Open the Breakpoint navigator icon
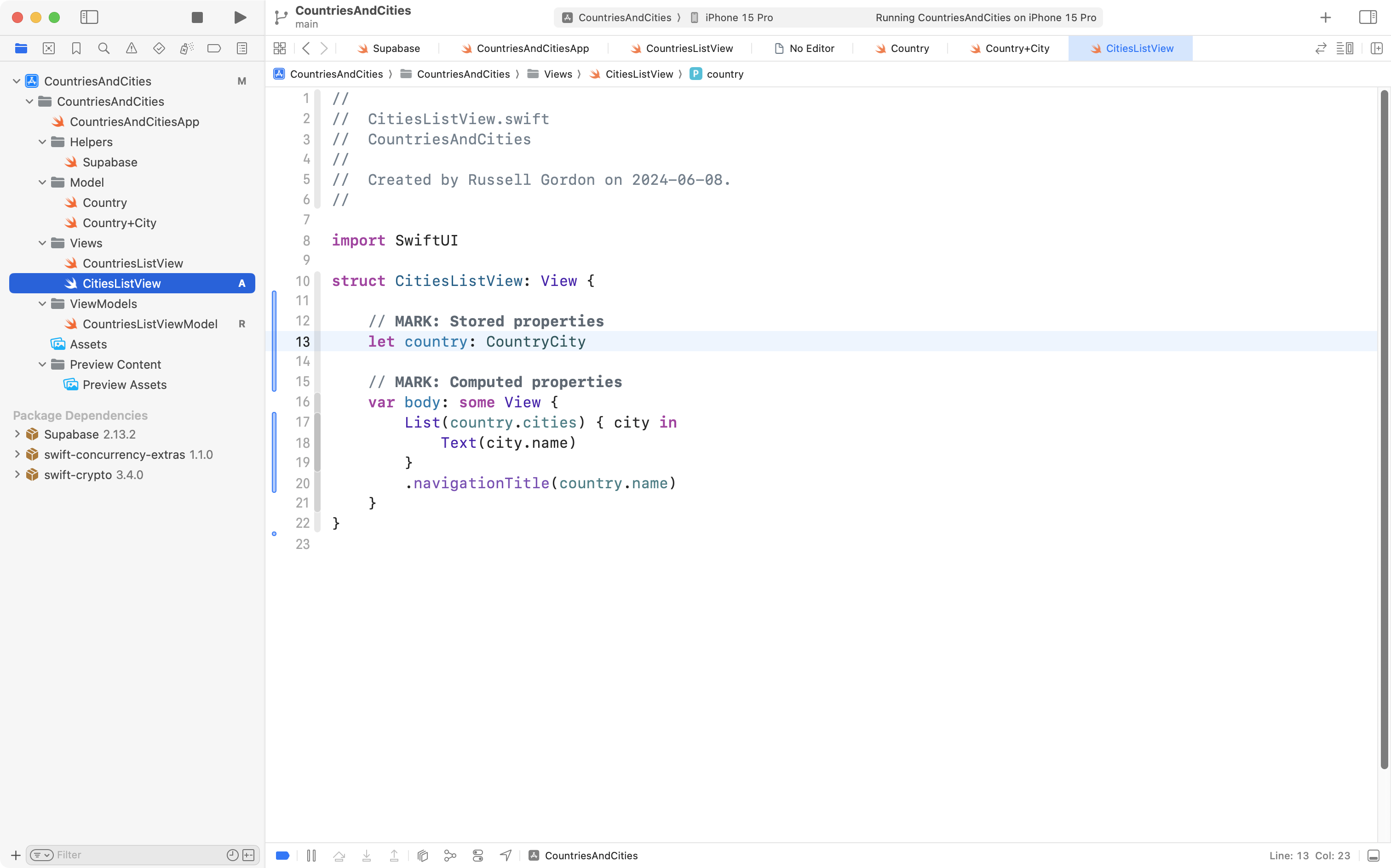Image resolution: width=1391 pixels, height=868 pixels. (214, 48)
